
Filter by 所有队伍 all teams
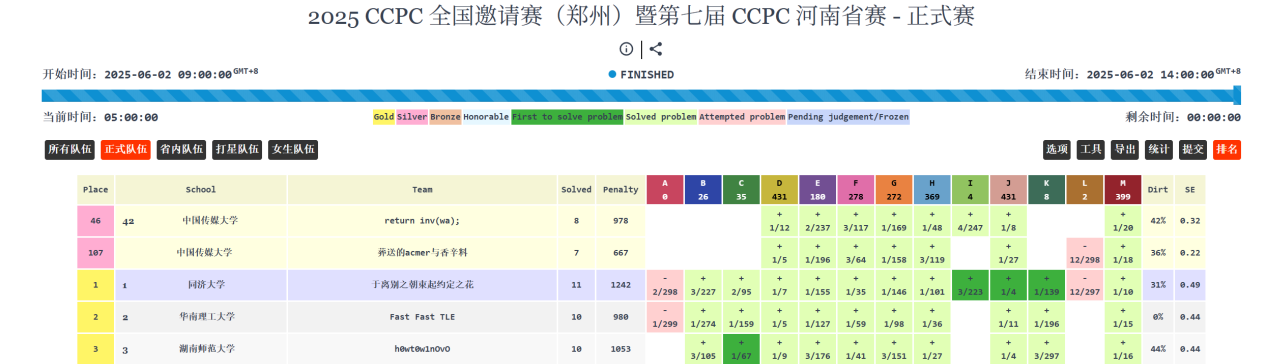click(70, 150)
